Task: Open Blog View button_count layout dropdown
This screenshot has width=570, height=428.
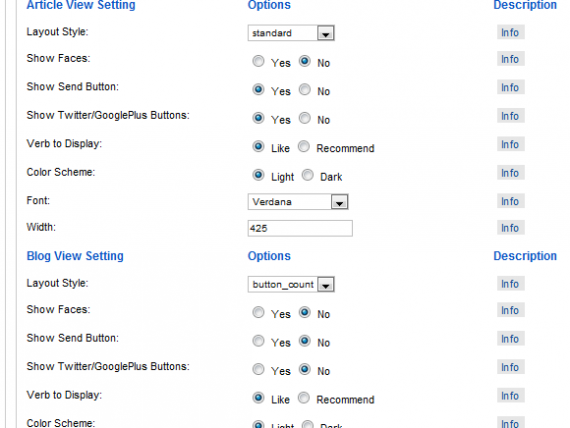Action: (291, 284)
